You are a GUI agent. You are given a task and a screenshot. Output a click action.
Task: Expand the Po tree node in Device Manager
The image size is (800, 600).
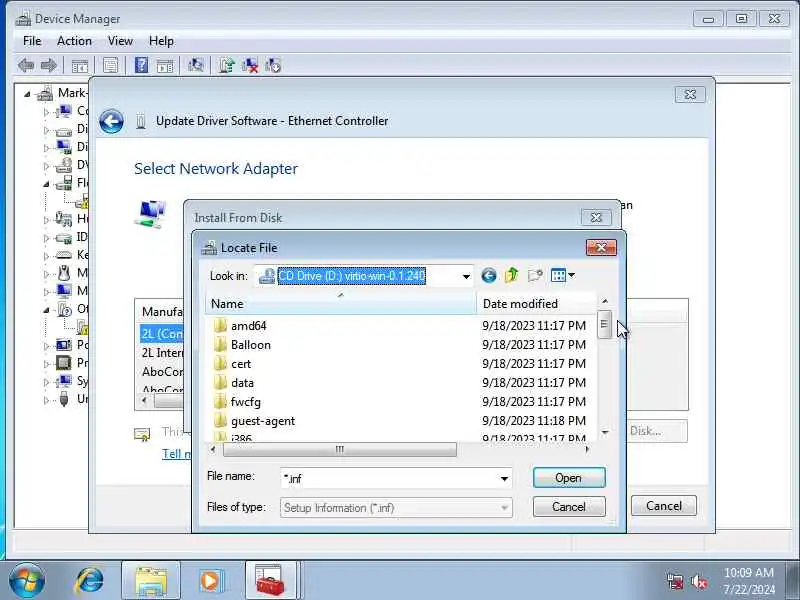pyautogui.click(x=46, y=346)
